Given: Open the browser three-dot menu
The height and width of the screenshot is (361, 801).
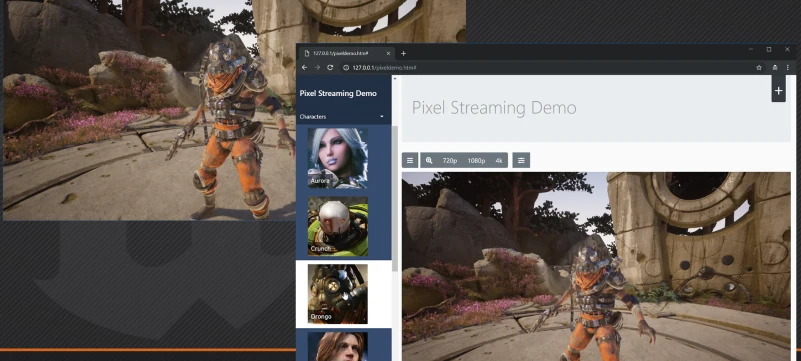Looking at the screenshot, I should [788, 67].
